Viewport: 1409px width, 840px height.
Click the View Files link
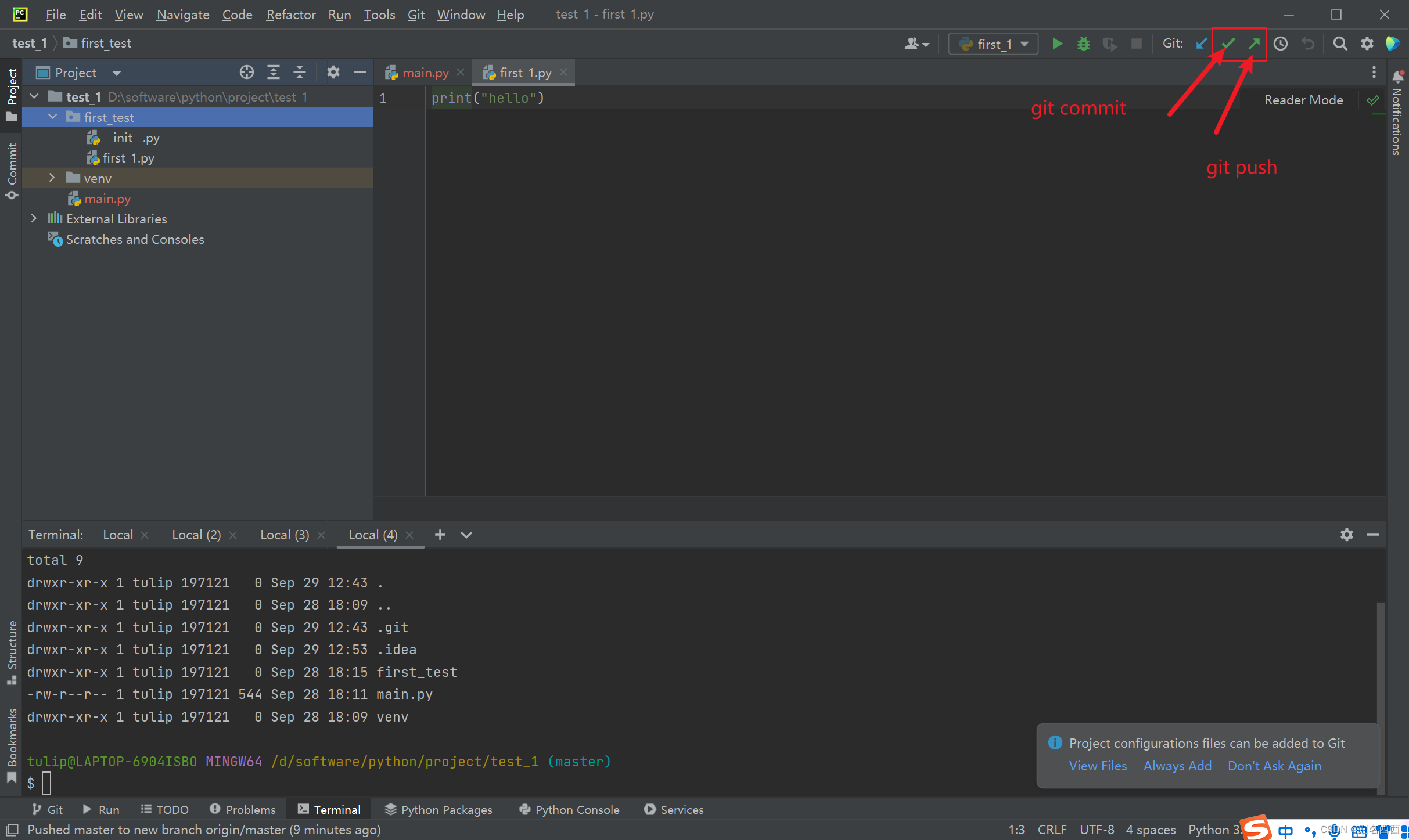(1098, 766)
